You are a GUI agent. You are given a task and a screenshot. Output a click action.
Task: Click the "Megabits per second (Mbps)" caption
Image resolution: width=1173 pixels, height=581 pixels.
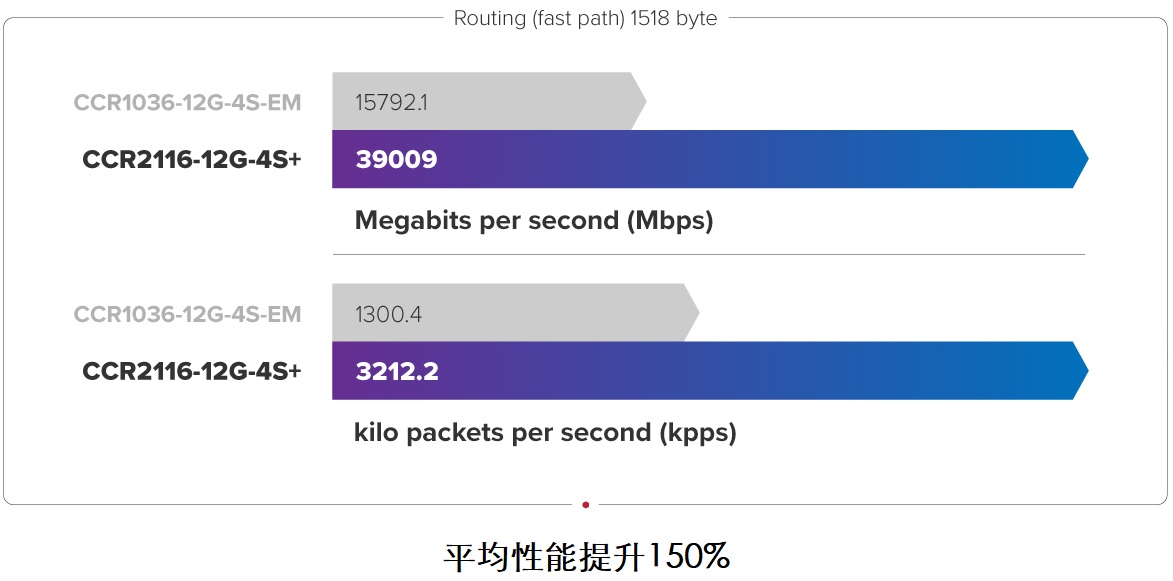click(x=534, y=221)
